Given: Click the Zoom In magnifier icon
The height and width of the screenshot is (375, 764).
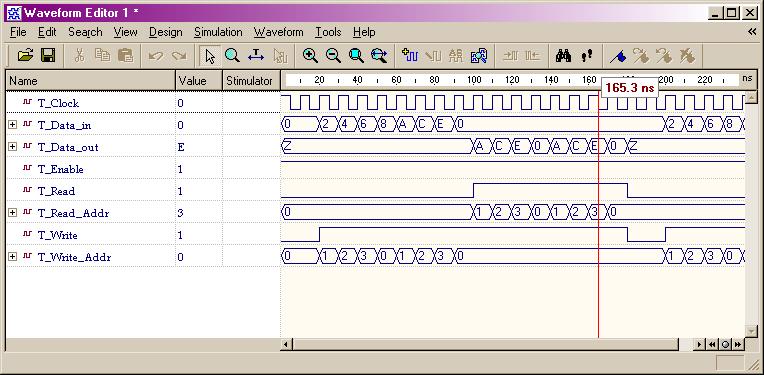Looking at the screenshot, I should pos(310,56).
